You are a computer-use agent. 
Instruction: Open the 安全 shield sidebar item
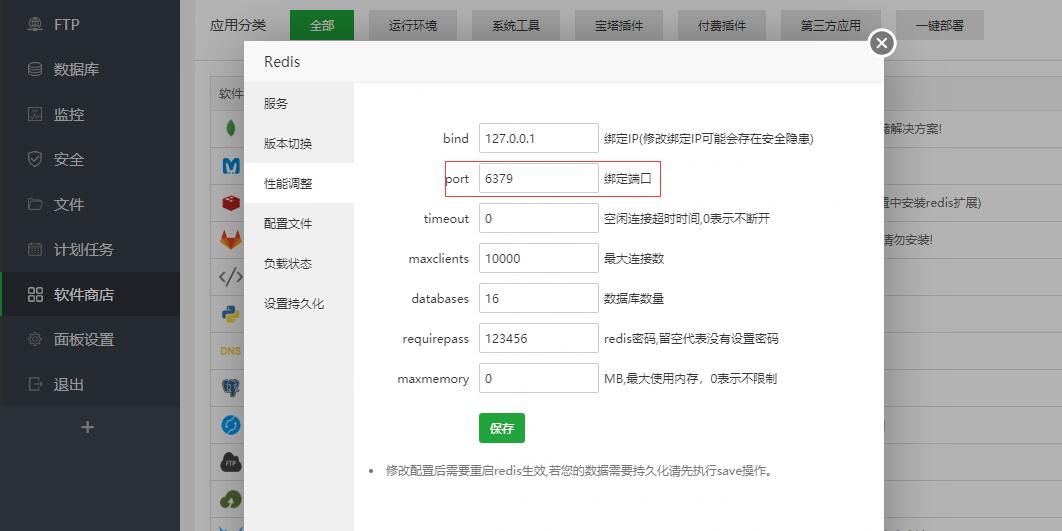(90, 160)
